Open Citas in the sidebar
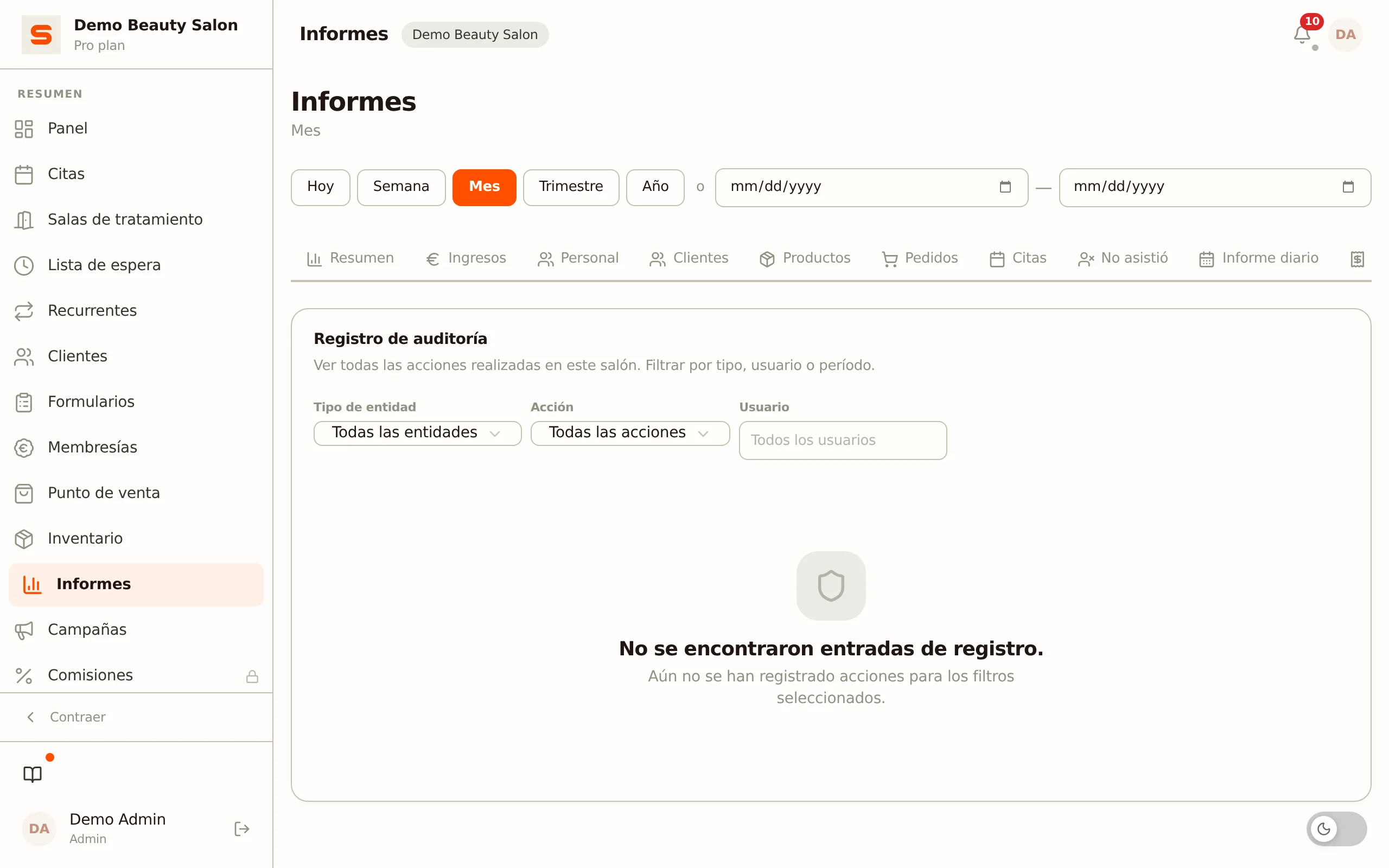This screenshot has height=868, width=1389. (x=136, y=174)
